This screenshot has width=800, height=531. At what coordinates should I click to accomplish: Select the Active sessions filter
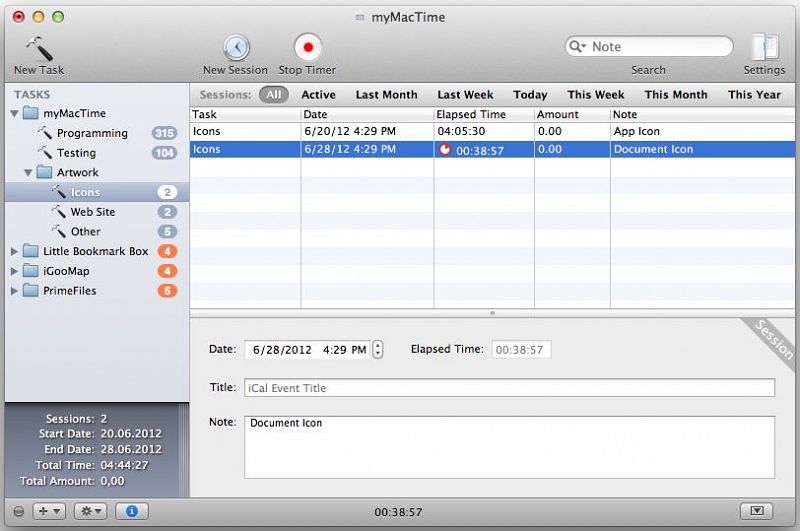318,95
